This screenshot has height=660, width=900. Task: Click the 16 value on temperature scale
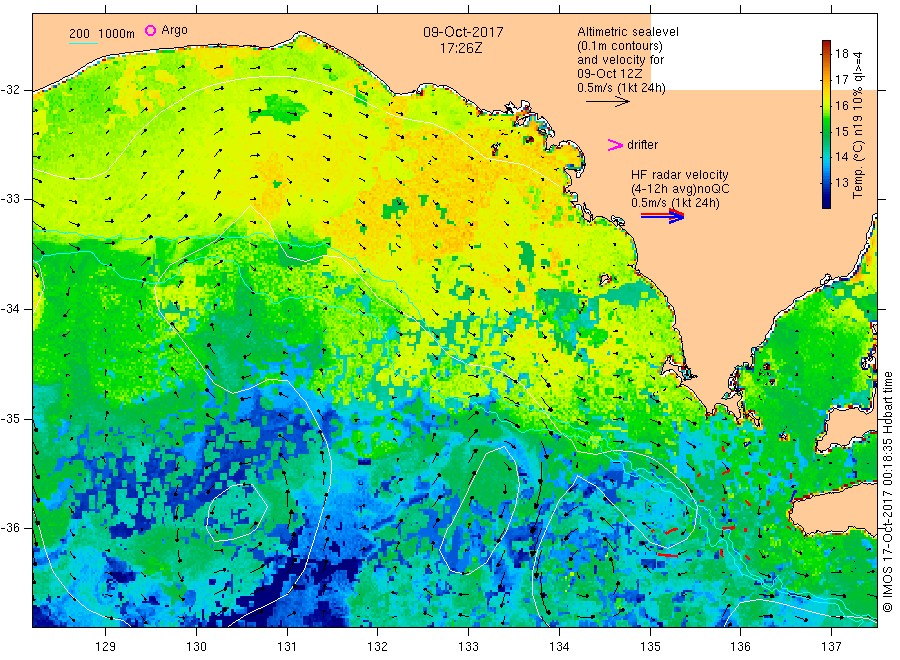[841, 106]
